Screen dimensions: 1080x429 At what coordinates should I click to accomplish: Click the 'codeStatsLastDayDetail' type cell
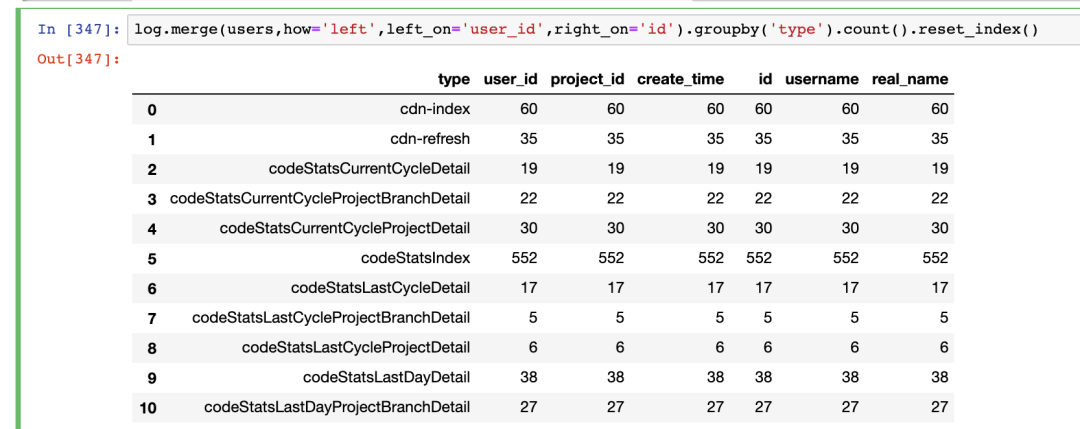tap(386, 378)
